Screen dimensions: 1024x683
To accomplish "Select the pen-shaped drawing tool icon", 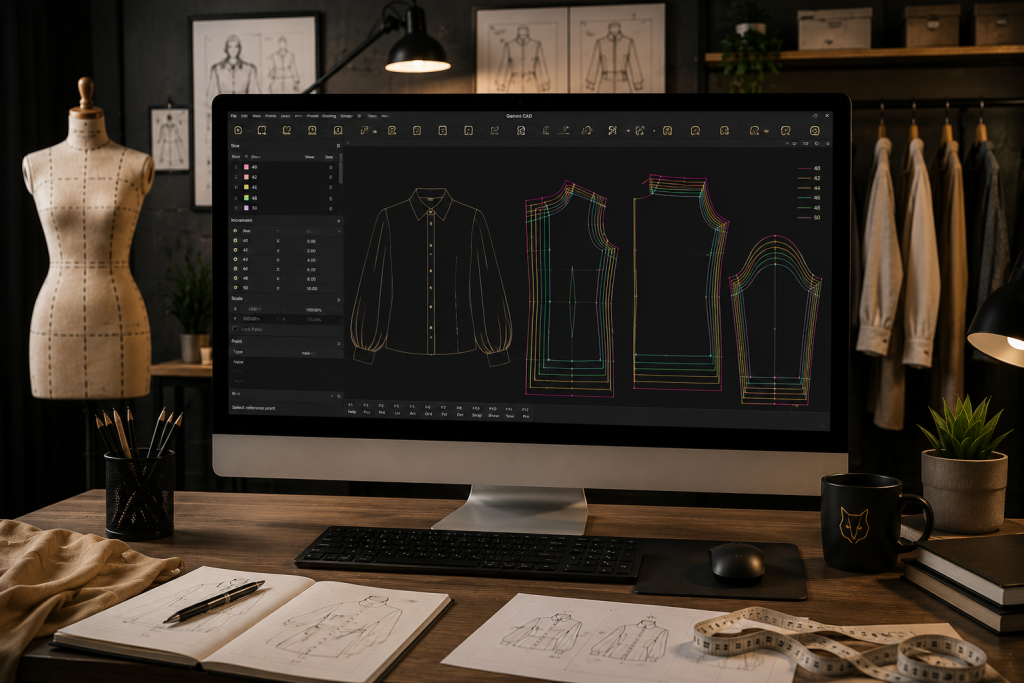I will tap(364, 131).
